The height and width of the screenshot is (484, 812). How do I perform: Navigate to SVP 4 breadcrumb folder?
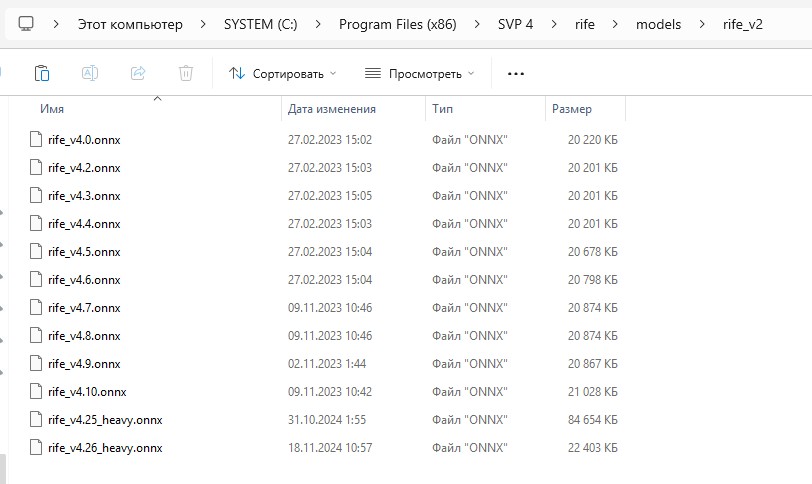coord(516,24)
